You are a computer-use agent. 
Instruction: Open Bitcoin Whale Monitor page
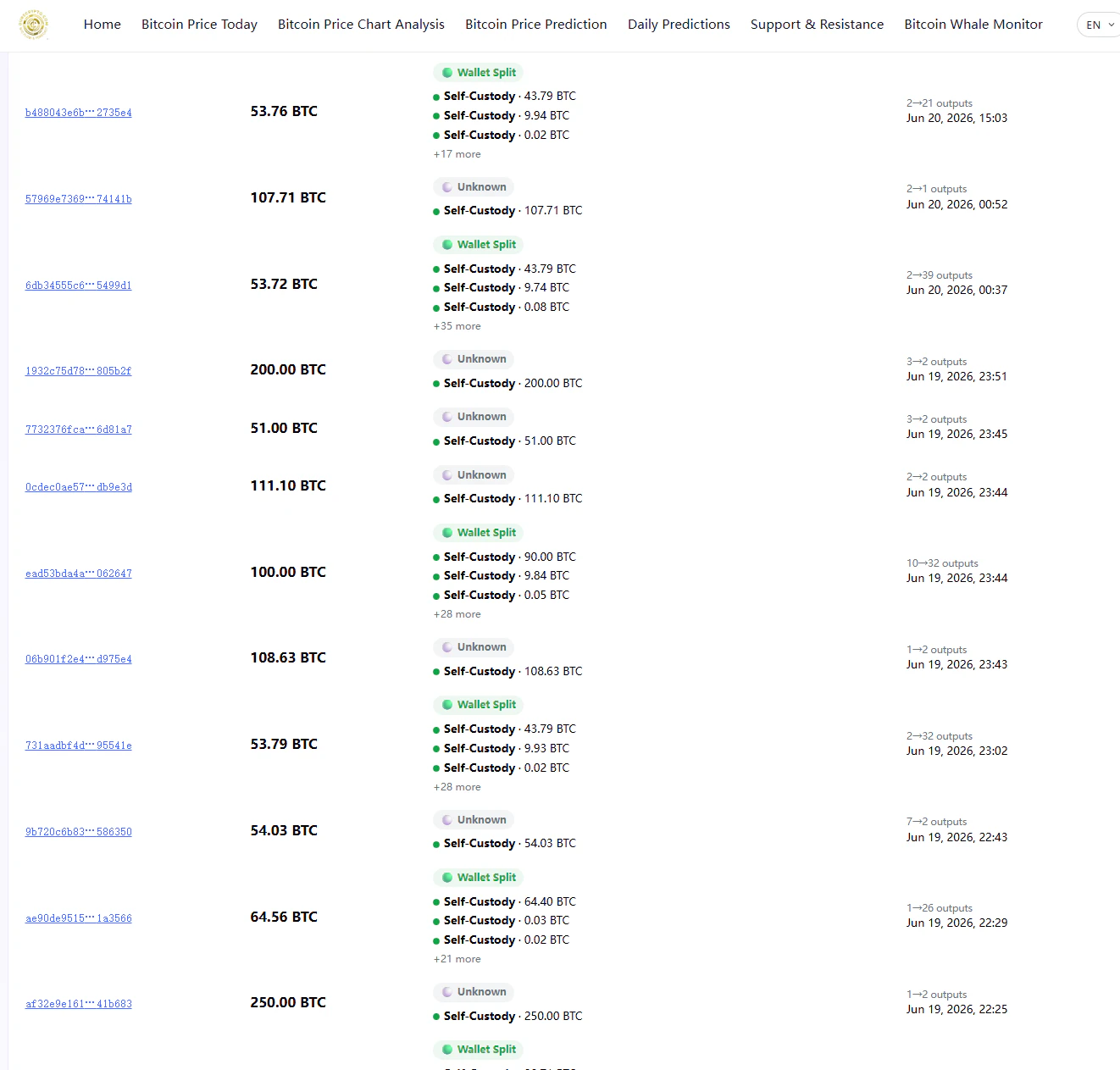pyautogui.click(x=973, y=25)
